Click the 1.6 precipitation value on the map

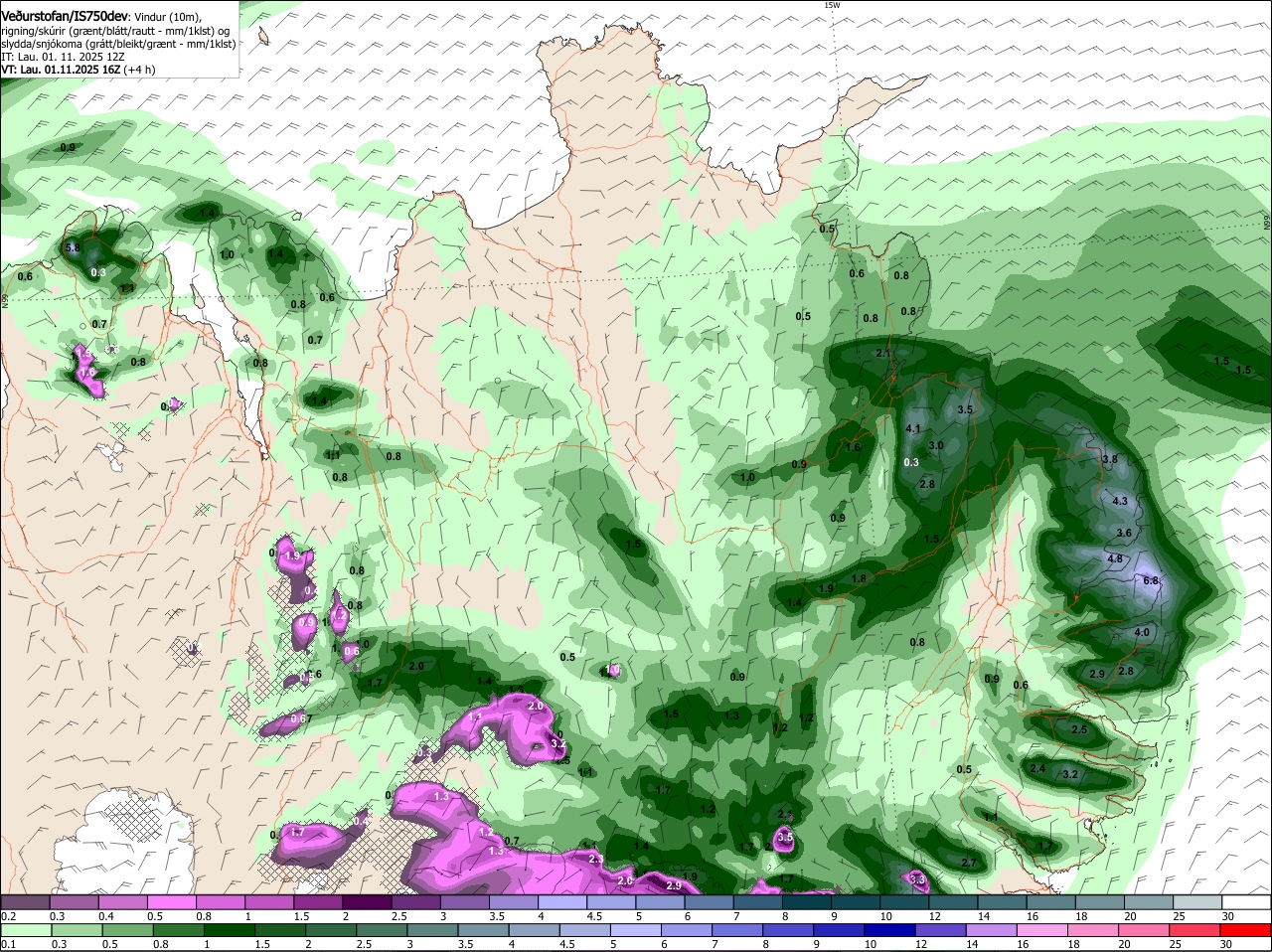coord(853,447)
